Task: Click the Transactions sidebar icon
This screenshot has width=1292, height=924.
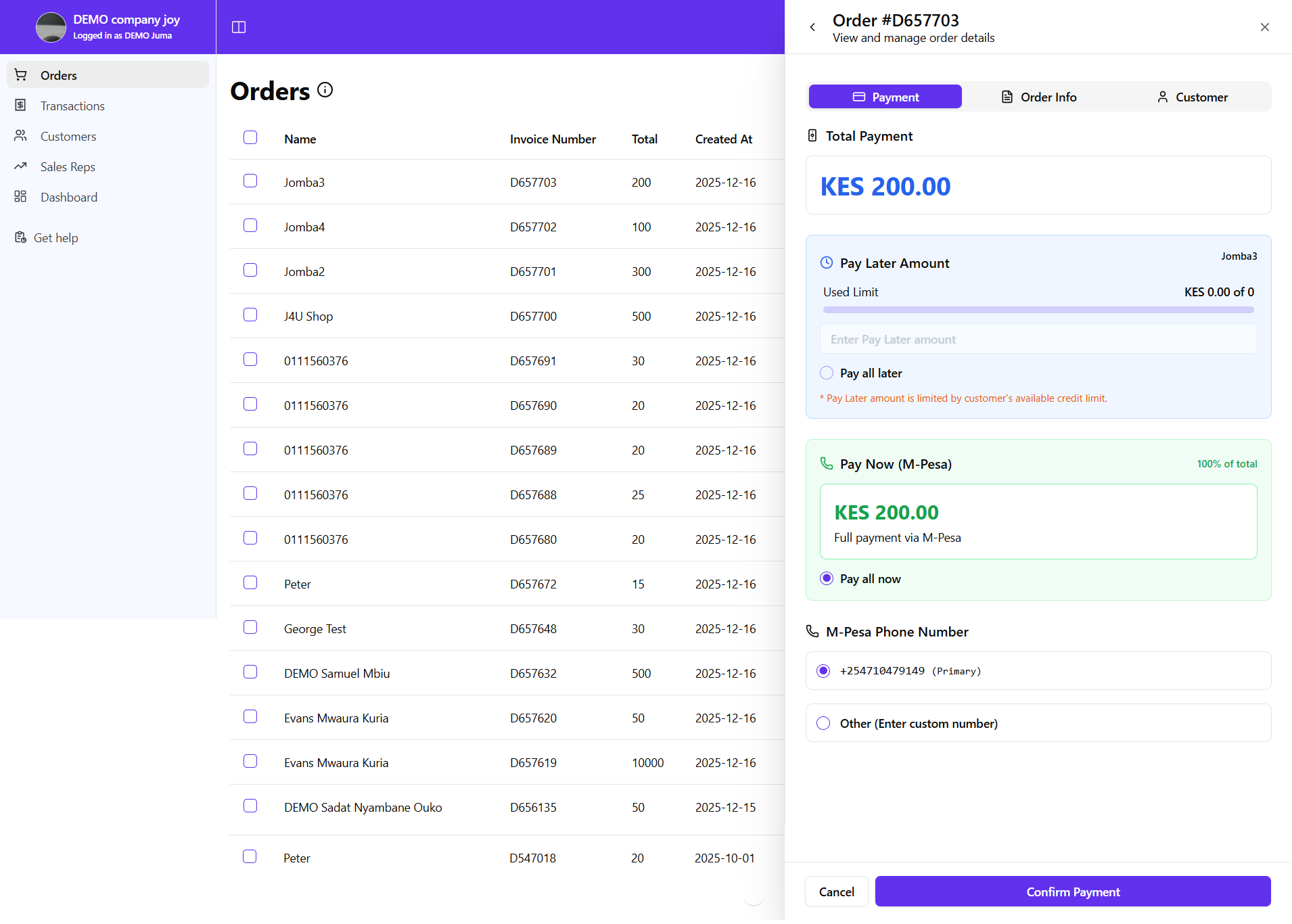Action: (20, 106)
